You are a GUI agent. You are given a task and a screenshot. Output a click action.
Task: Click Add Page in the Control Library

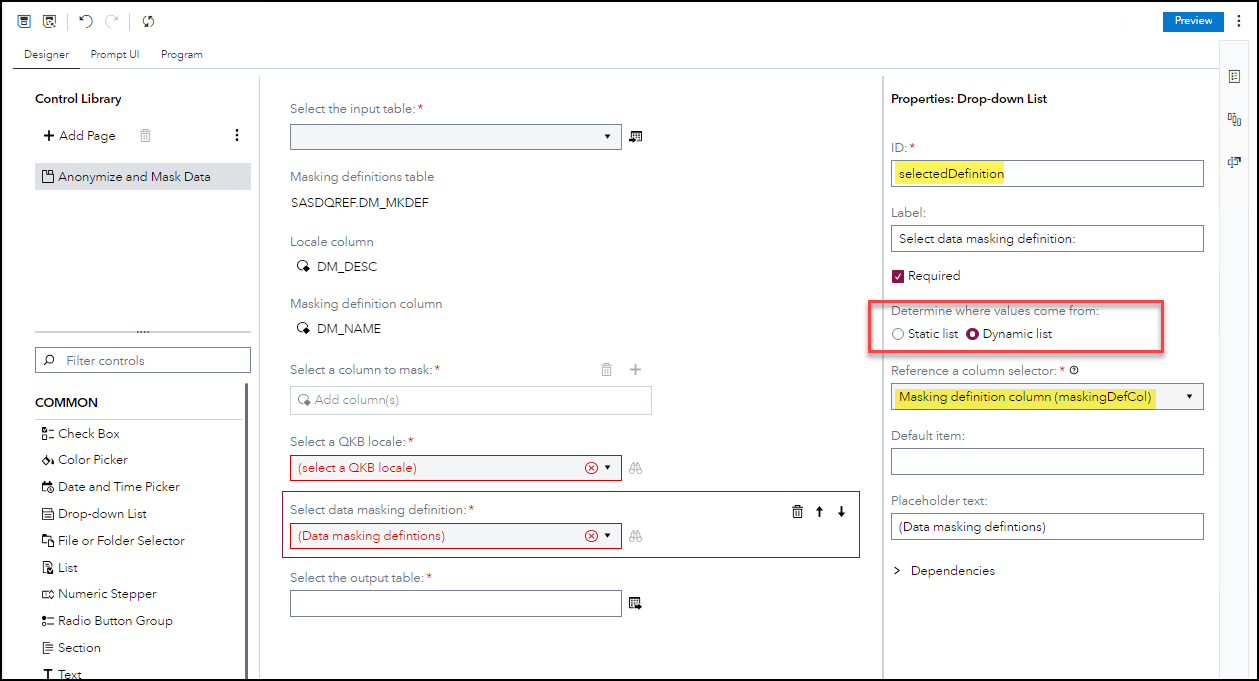pyautogui.click(x=79, y=135)
